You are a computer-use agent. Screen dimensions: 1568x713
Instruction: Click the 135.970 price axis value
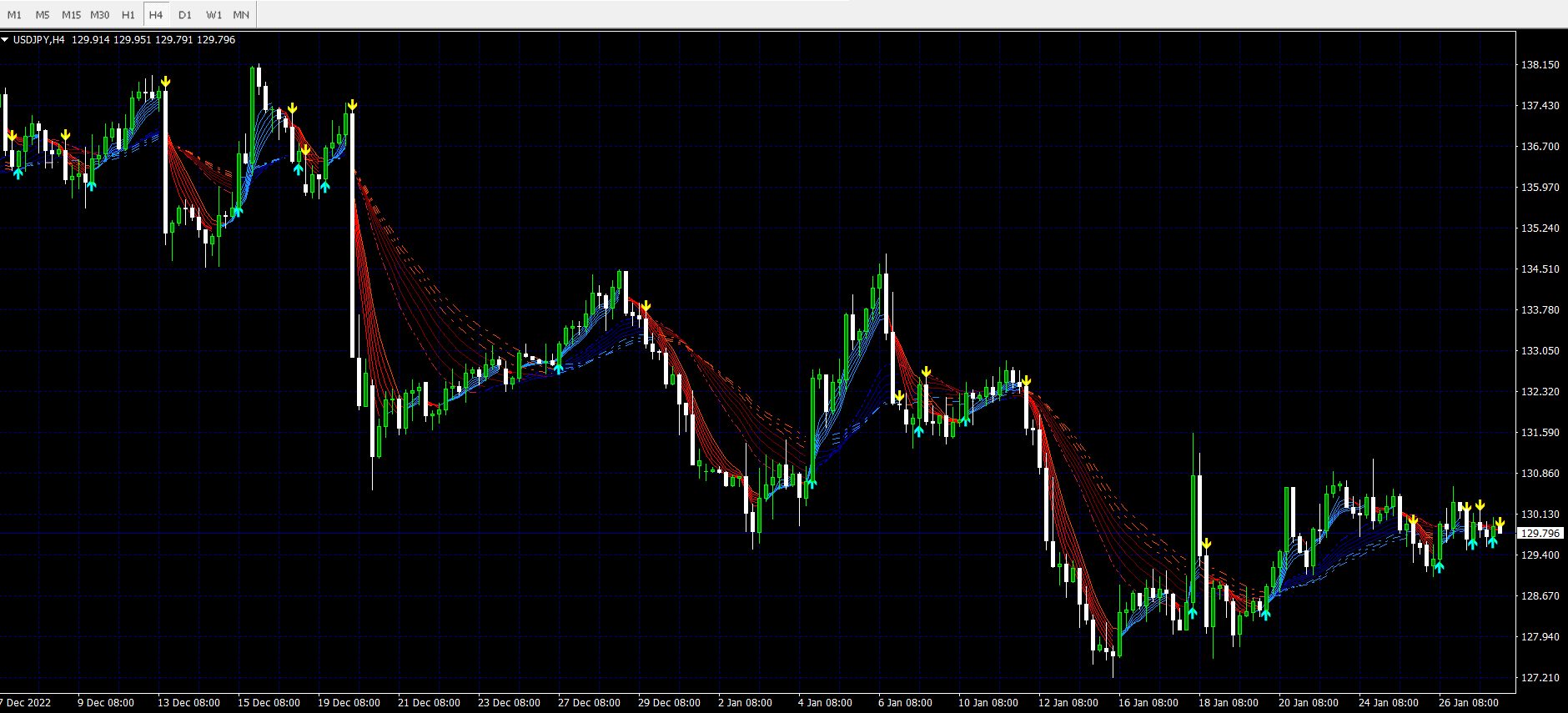1540,187
